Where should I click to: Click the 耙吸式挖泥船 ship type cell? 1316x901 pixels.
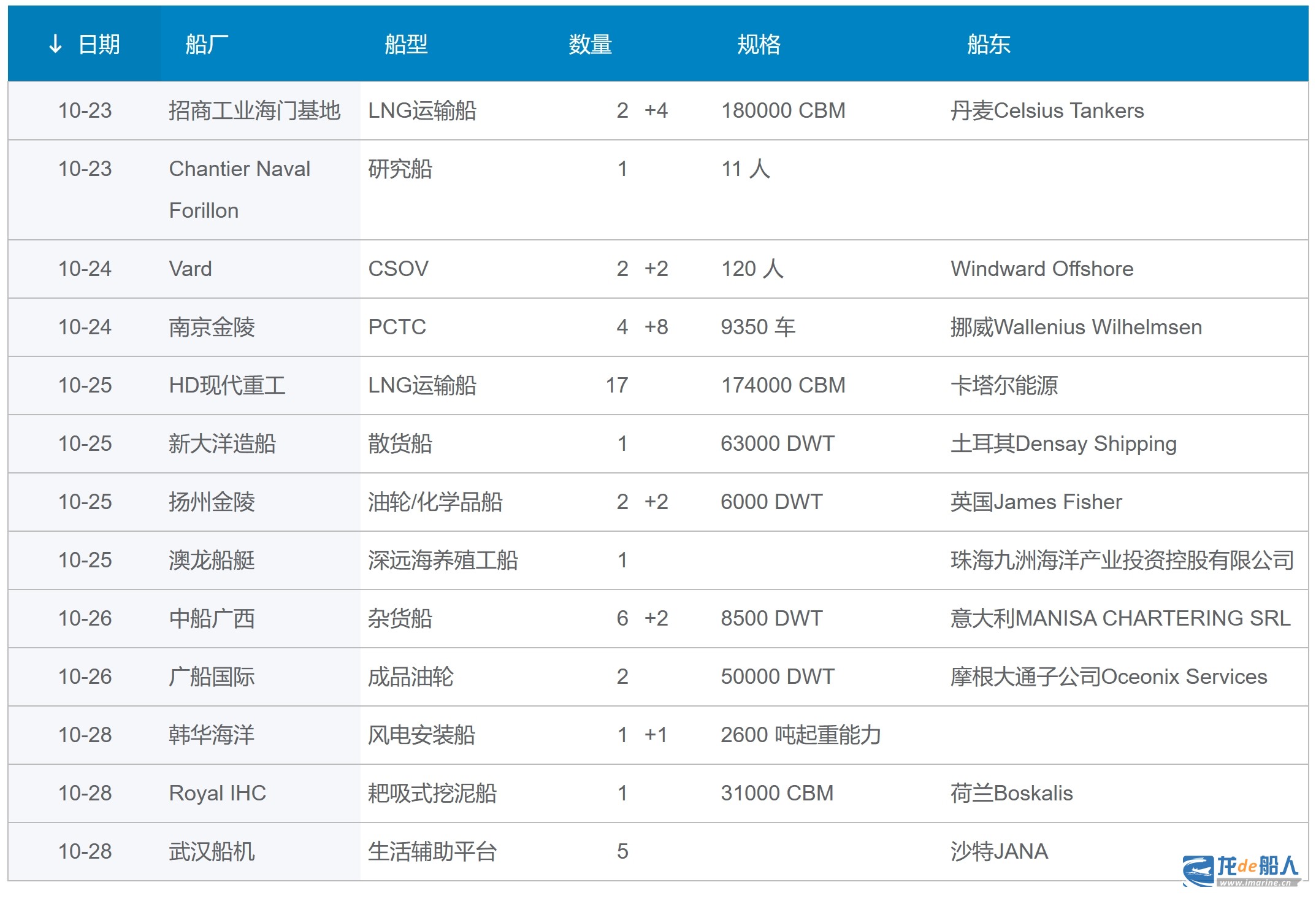[x=432, y=793]
